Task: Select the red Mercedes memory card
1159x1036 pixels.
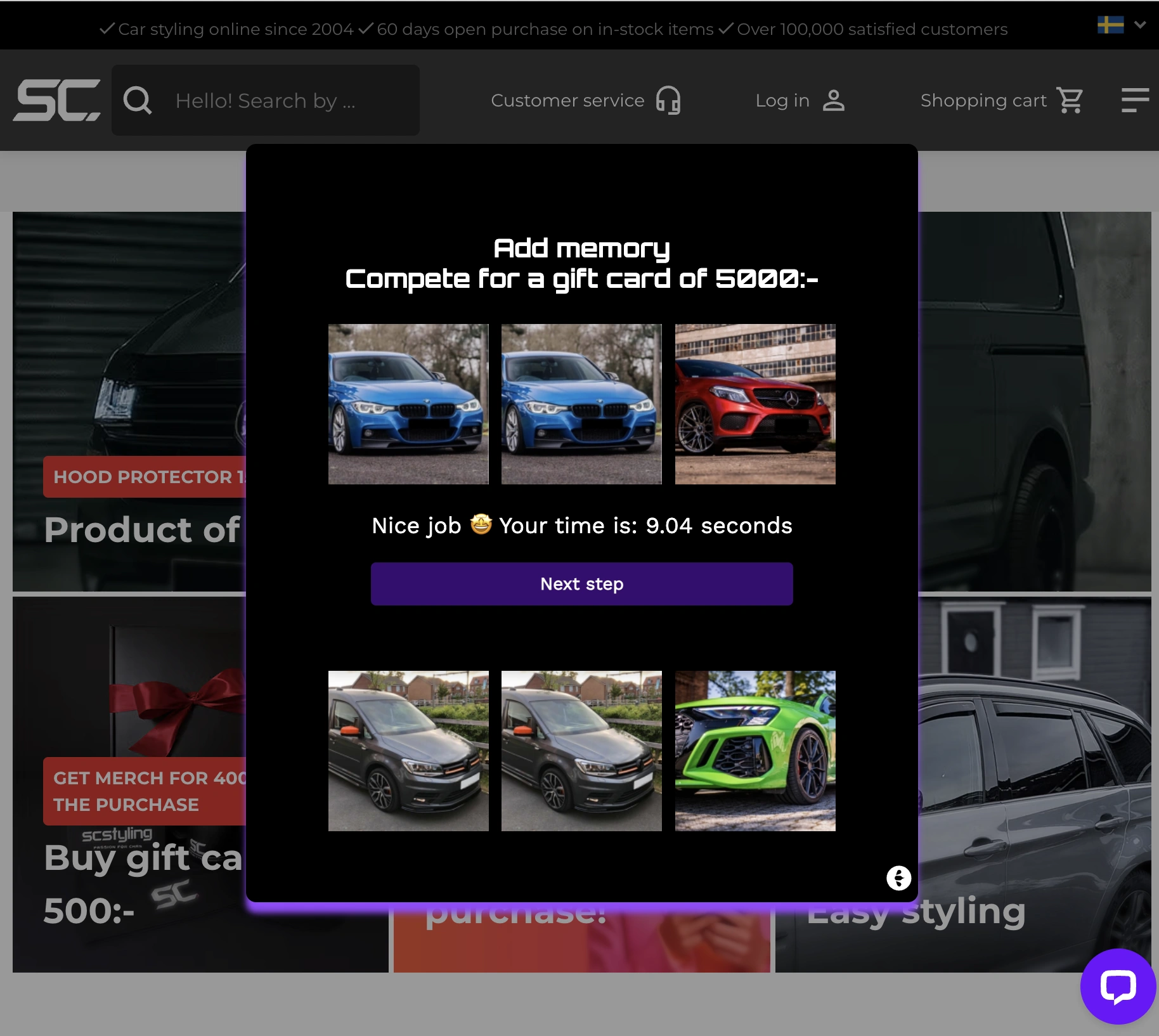Action: click(x=755, y=405)
